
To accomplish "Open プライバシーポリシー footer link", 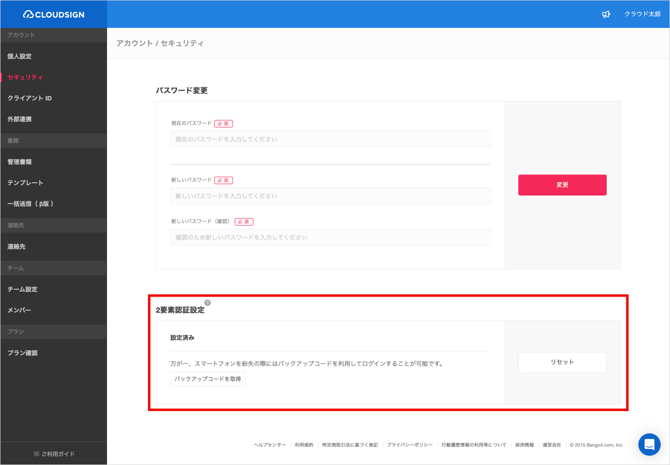I will (410, 445).
